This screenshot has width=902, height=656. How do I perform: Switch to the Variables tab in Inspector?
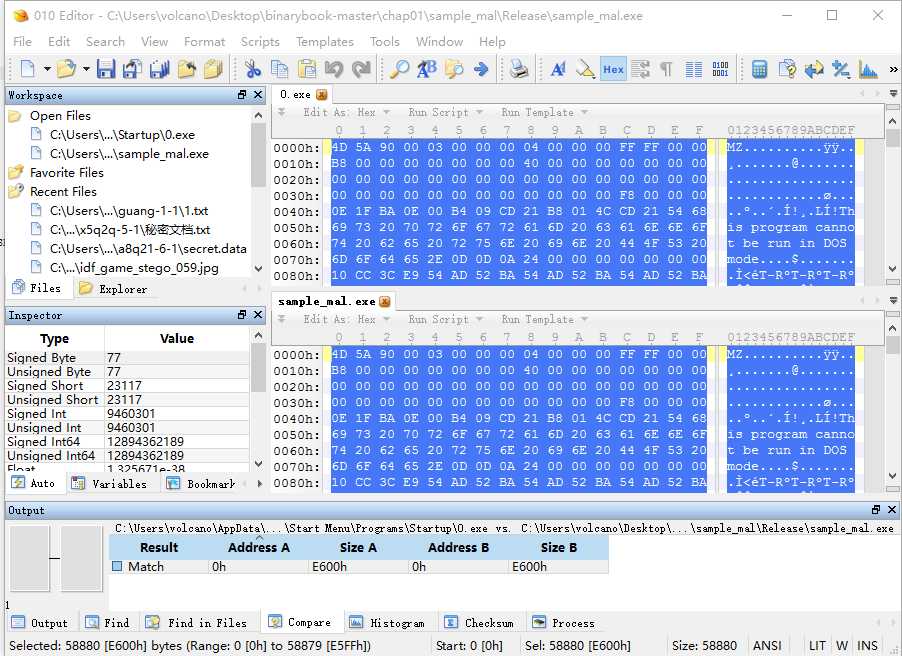109,483
